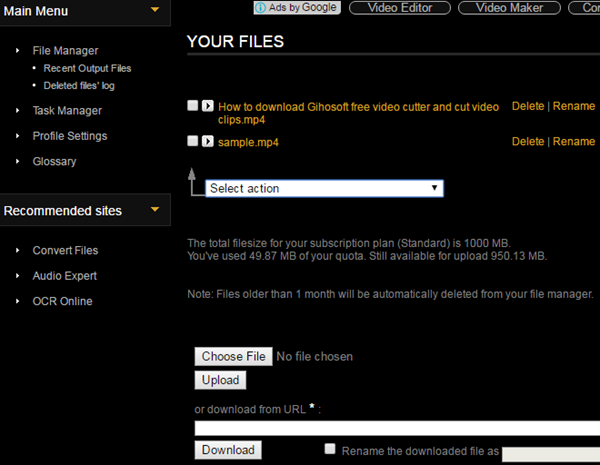Collapse the Recommended sites section arrow
The image size is (600, 465).
(154, 210)
